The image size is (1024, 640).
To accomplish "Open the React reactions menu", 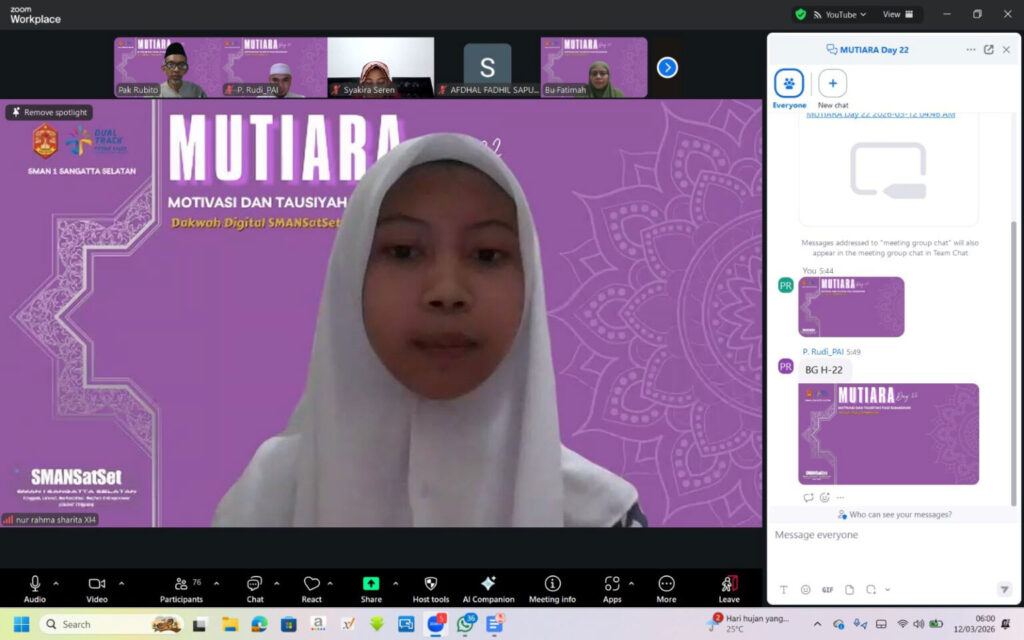I will click(x=312, y=585).
